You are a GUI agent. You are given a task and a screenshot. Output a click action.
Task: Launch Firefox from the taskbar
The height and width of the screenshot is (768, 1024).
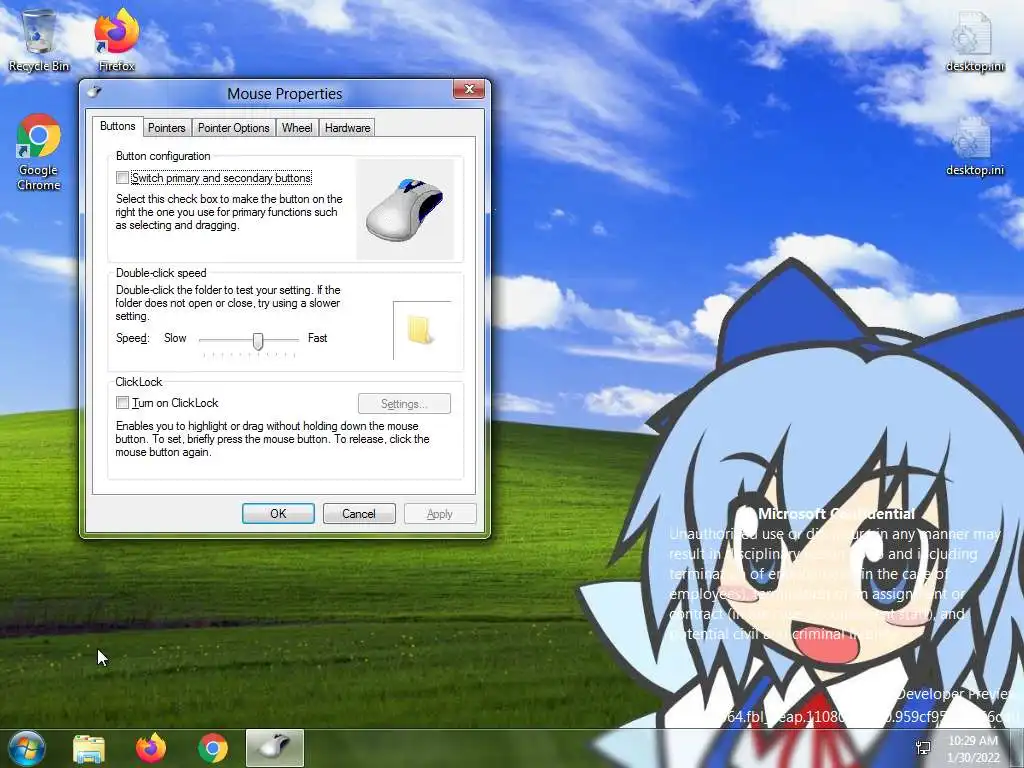(151, 748)
